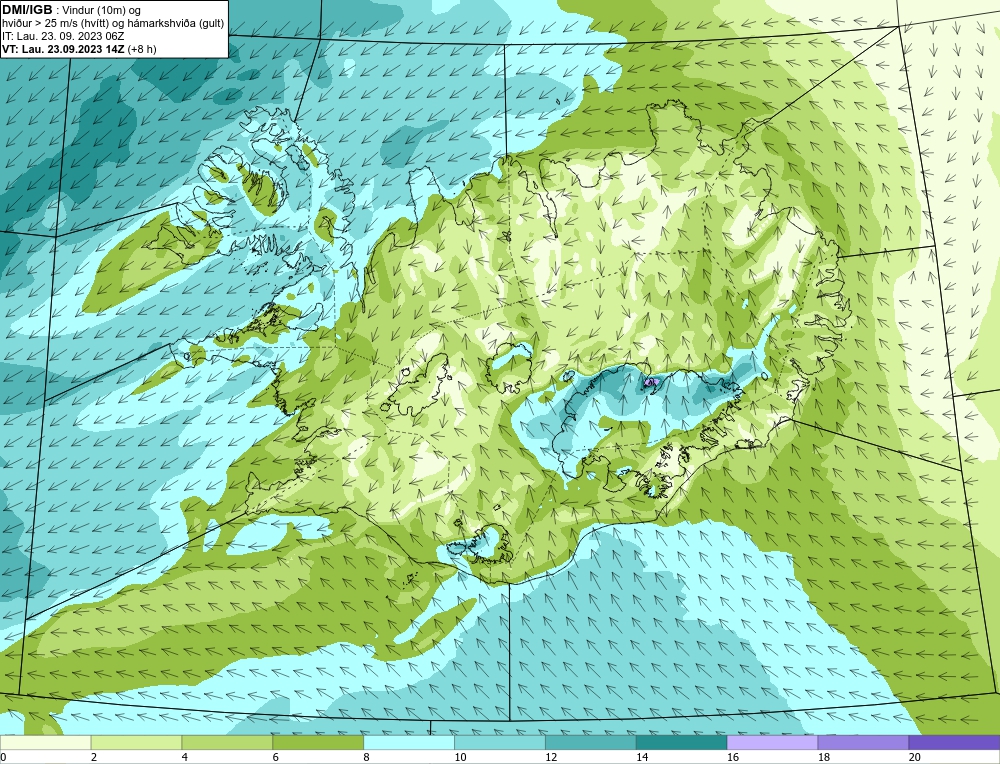The height and width of the screenshot is (764, 1000).
Task: Click the 'Vindur (10m) og' text
Action: [102, 10]
